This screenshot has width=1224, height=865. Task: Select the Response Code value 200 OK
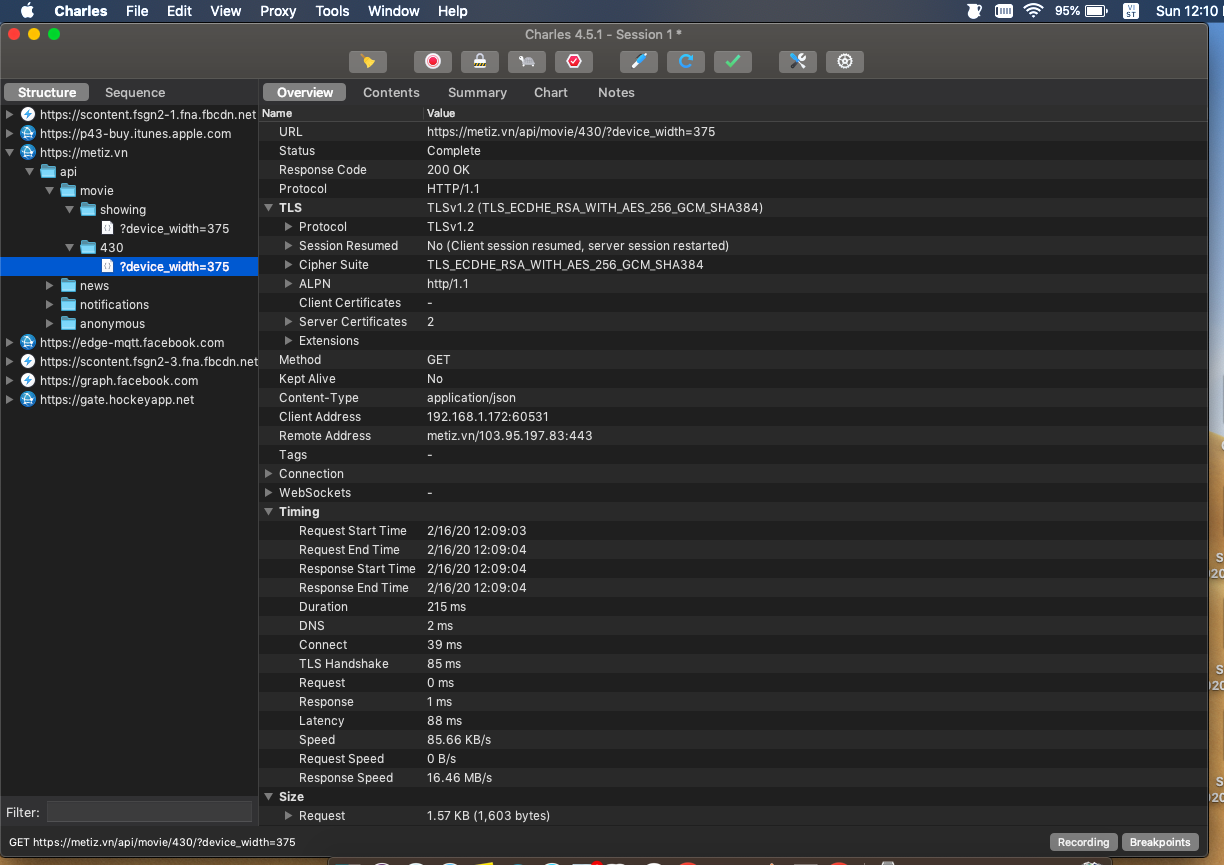click(448, 170)
